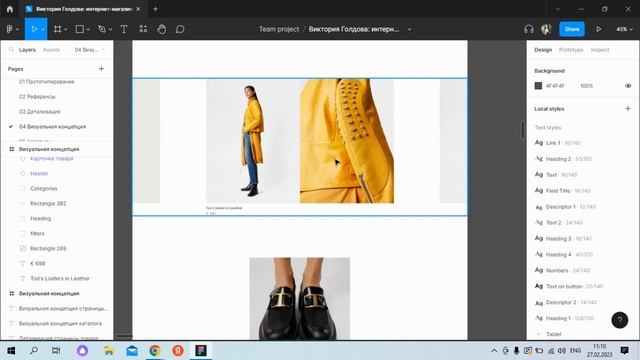
Task: Select the Rectangle 382 layer
Action: point(48,203)
